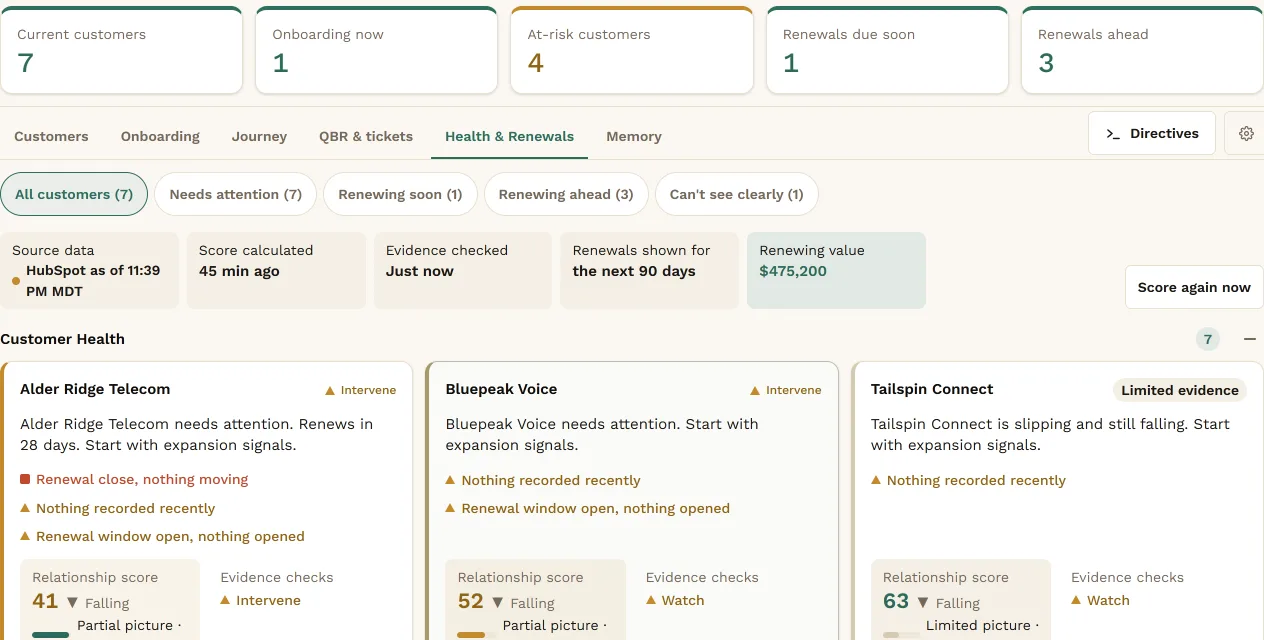The height and width of the screenshot is (640, 1264).
Task: Click Alder Ridge Telecom Intervene warning icon
Action: pos(330,390)
